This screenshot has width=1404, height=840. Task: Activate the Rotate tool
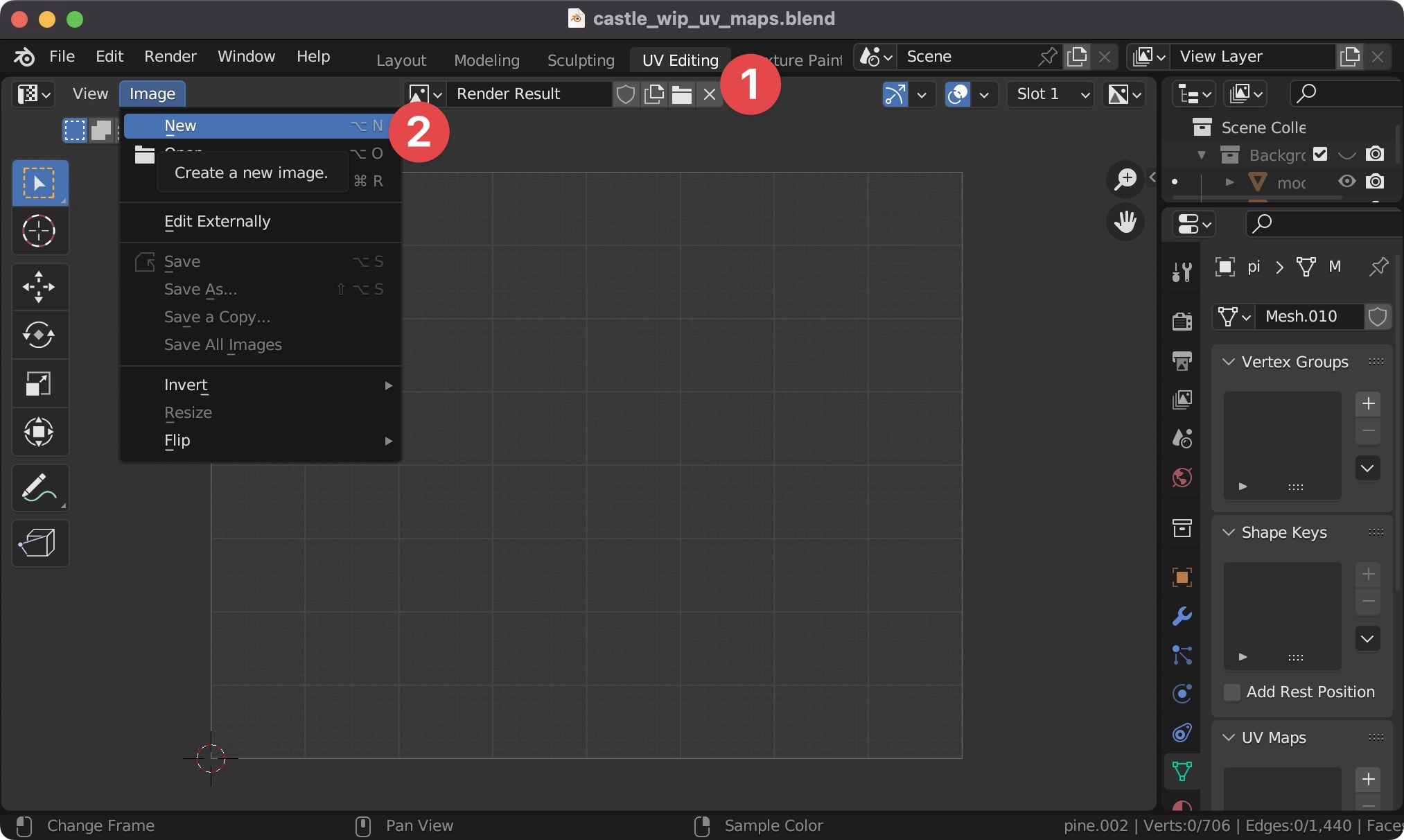pyautogui.click(x=40, y=335)
